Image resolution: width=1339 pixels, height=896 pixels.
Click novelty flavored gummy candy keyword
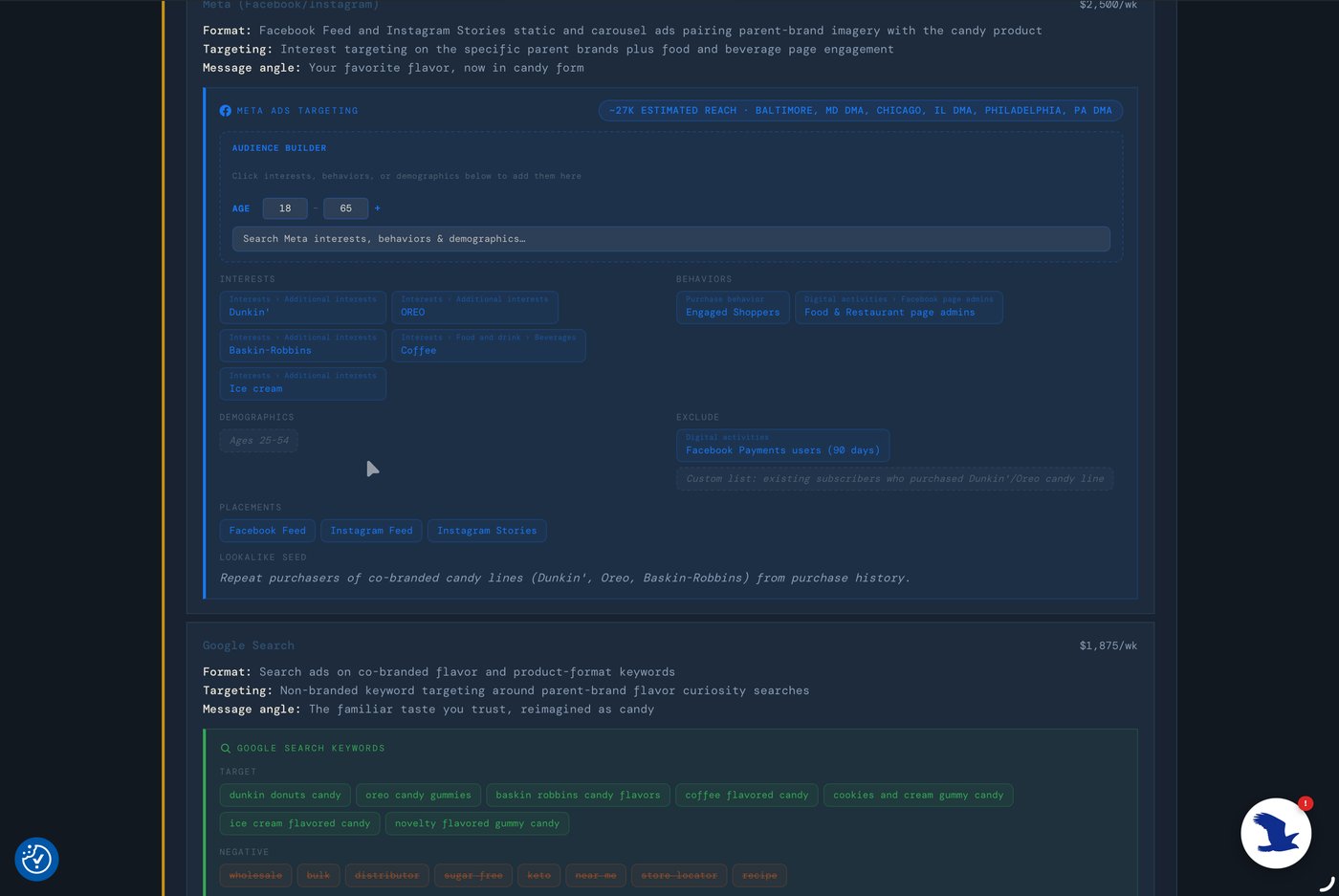477,823
